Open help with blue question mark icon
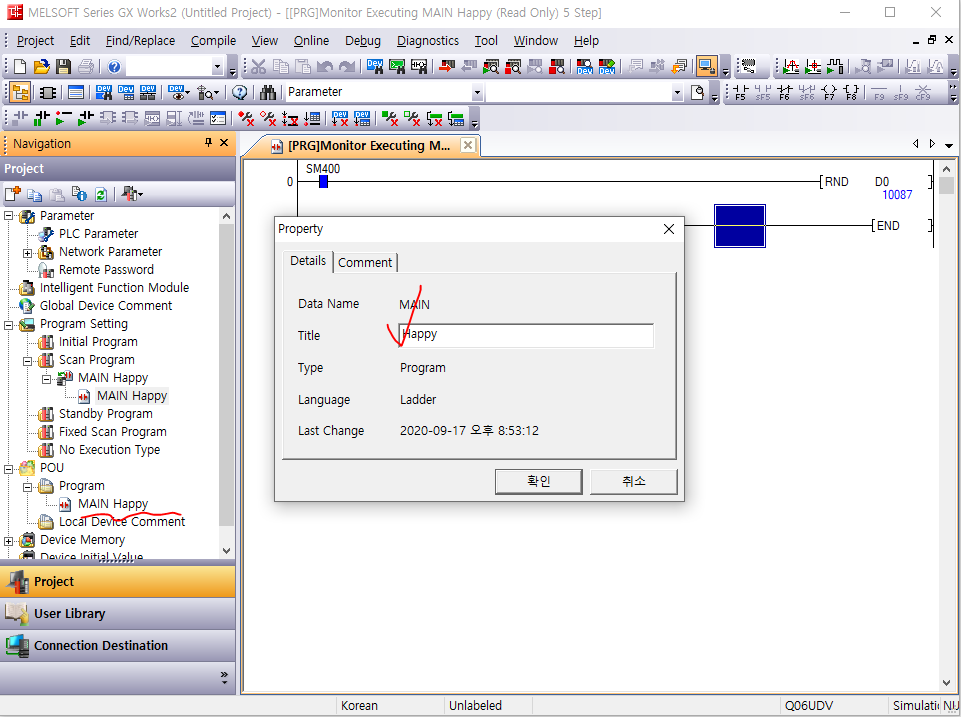 114,66
